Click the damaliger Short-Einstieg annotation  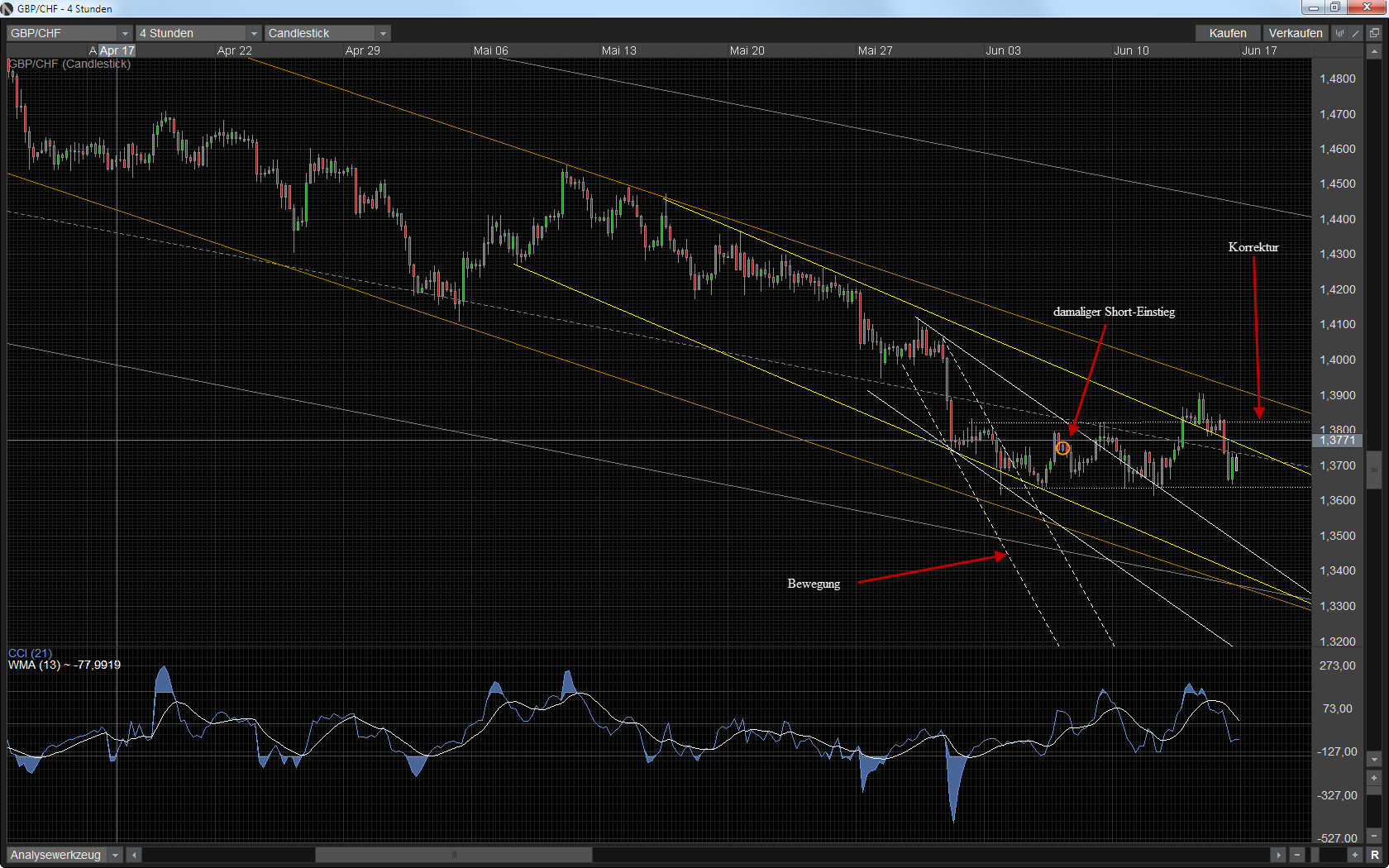[1114, 312]
